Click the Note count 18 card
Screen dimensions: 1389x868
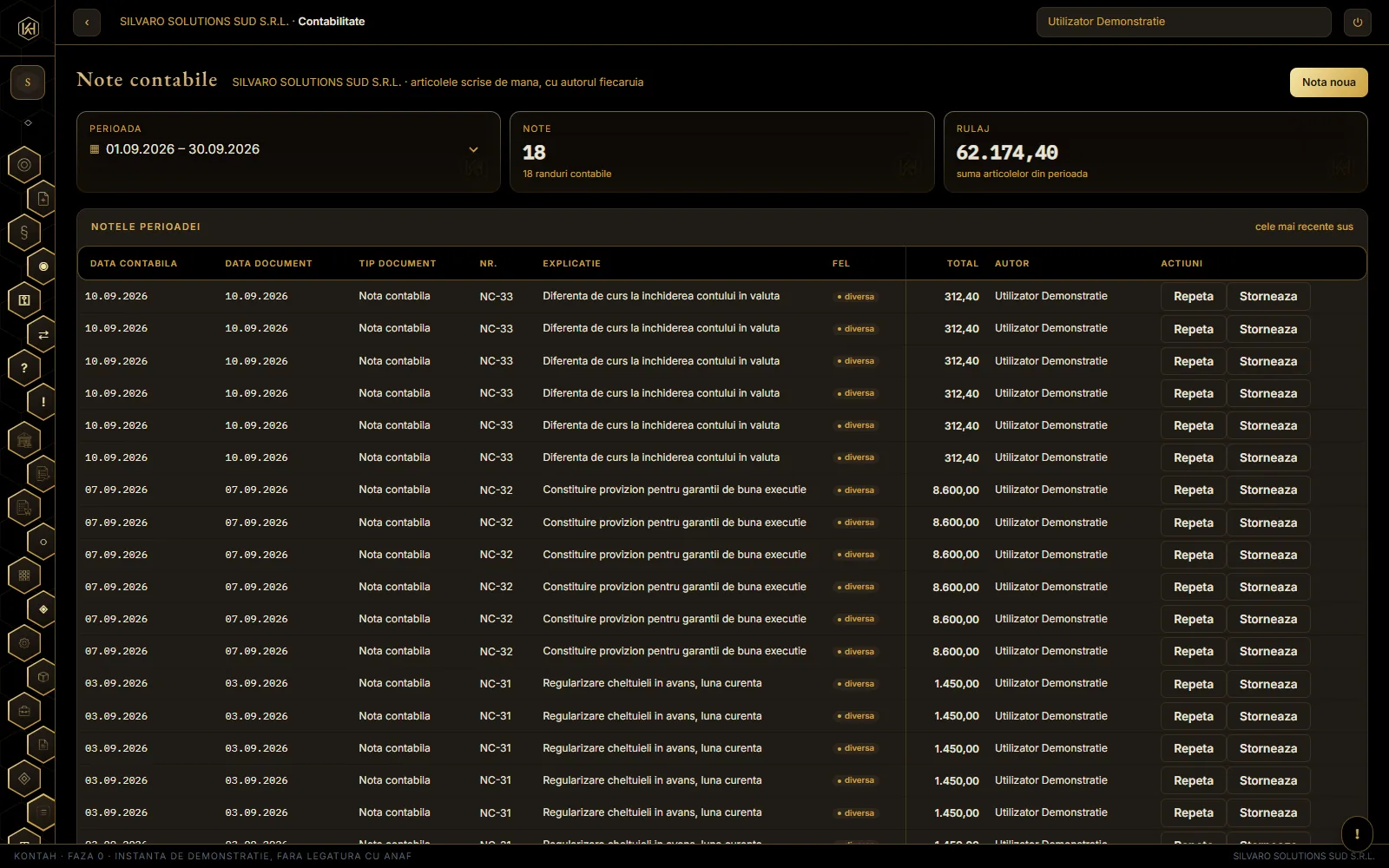[722, 152]
